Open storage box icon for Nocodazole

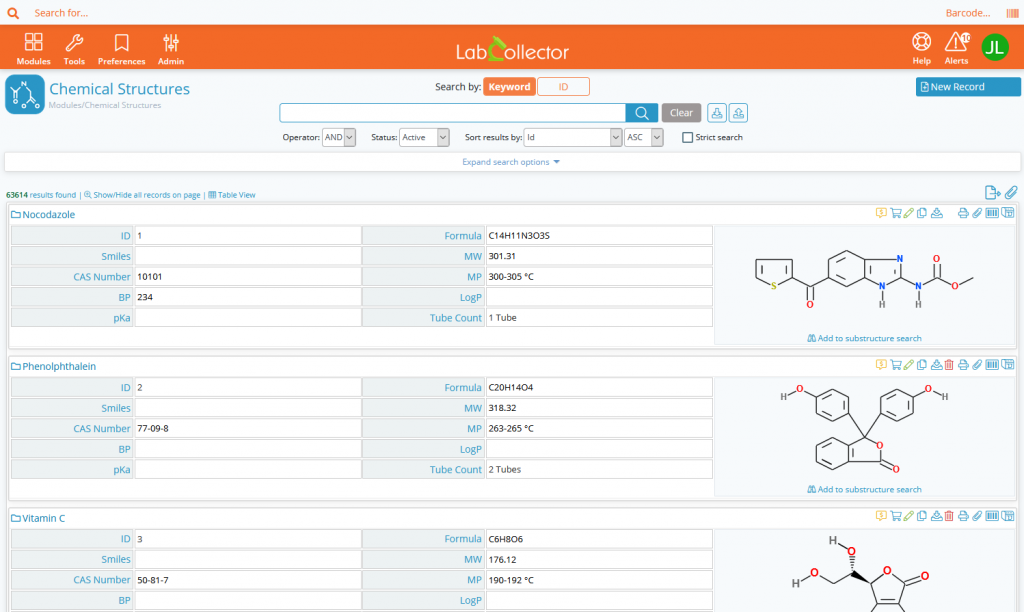click(x=1008, y=213)
